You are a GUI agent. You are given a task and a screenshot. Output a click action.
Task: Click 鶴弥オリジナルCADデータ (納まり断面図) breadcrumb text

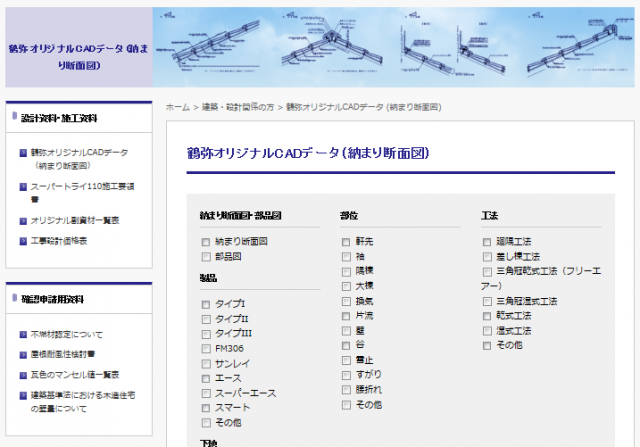(x=364, y=107)
